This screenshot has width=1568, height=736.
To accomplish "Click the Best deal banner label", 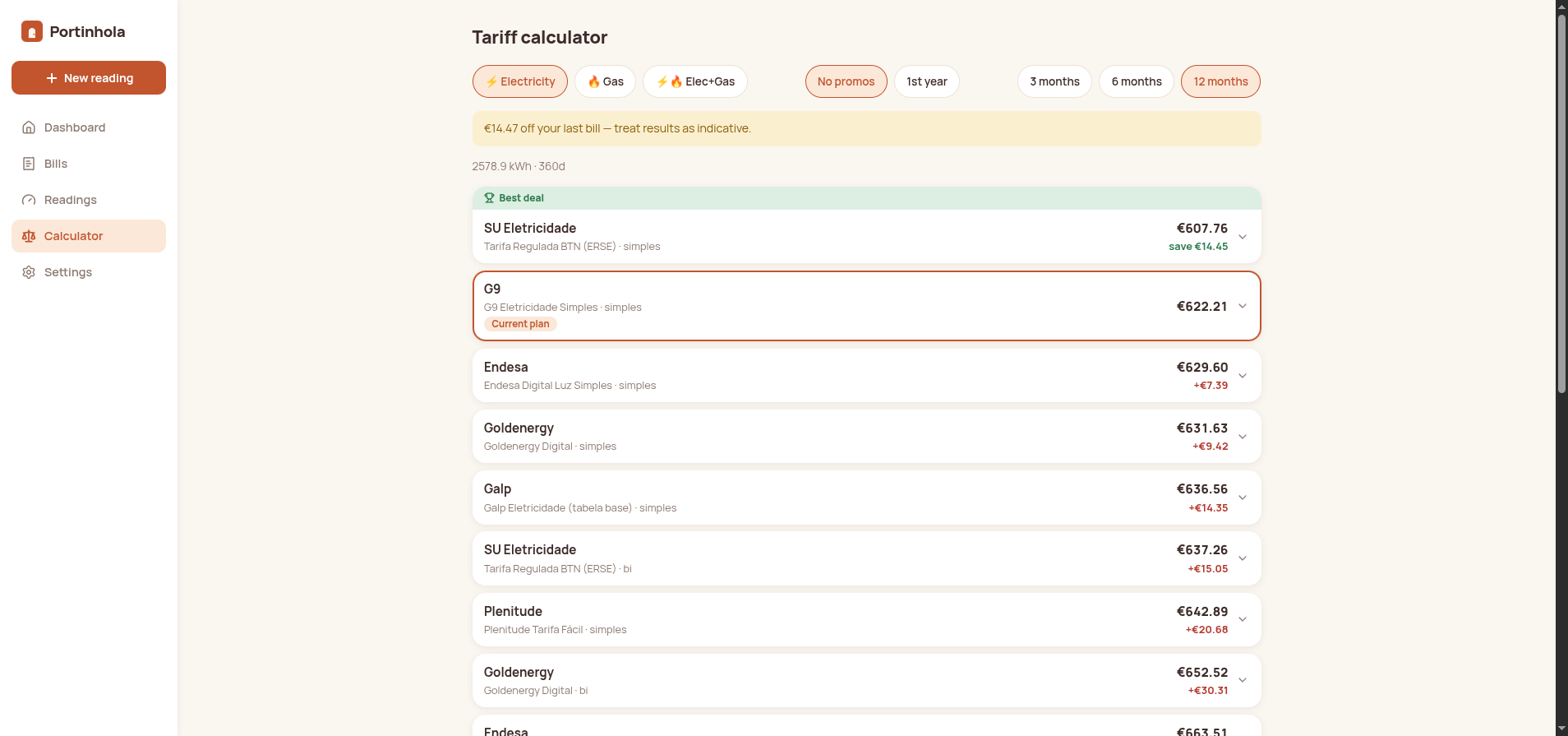I will pyautogui.click(x=521, y=198).
